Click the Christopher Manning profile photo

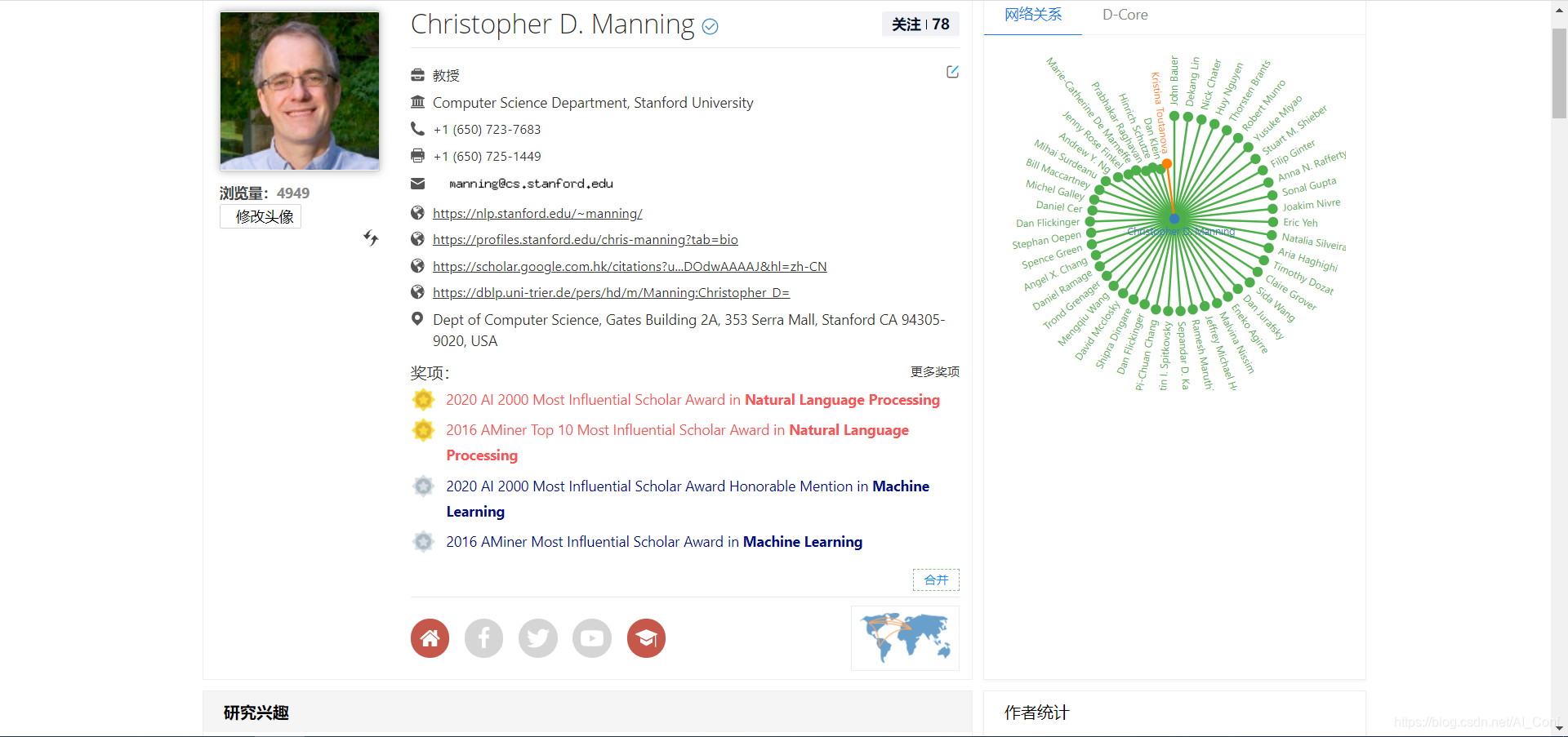click(x=299, y=91)
